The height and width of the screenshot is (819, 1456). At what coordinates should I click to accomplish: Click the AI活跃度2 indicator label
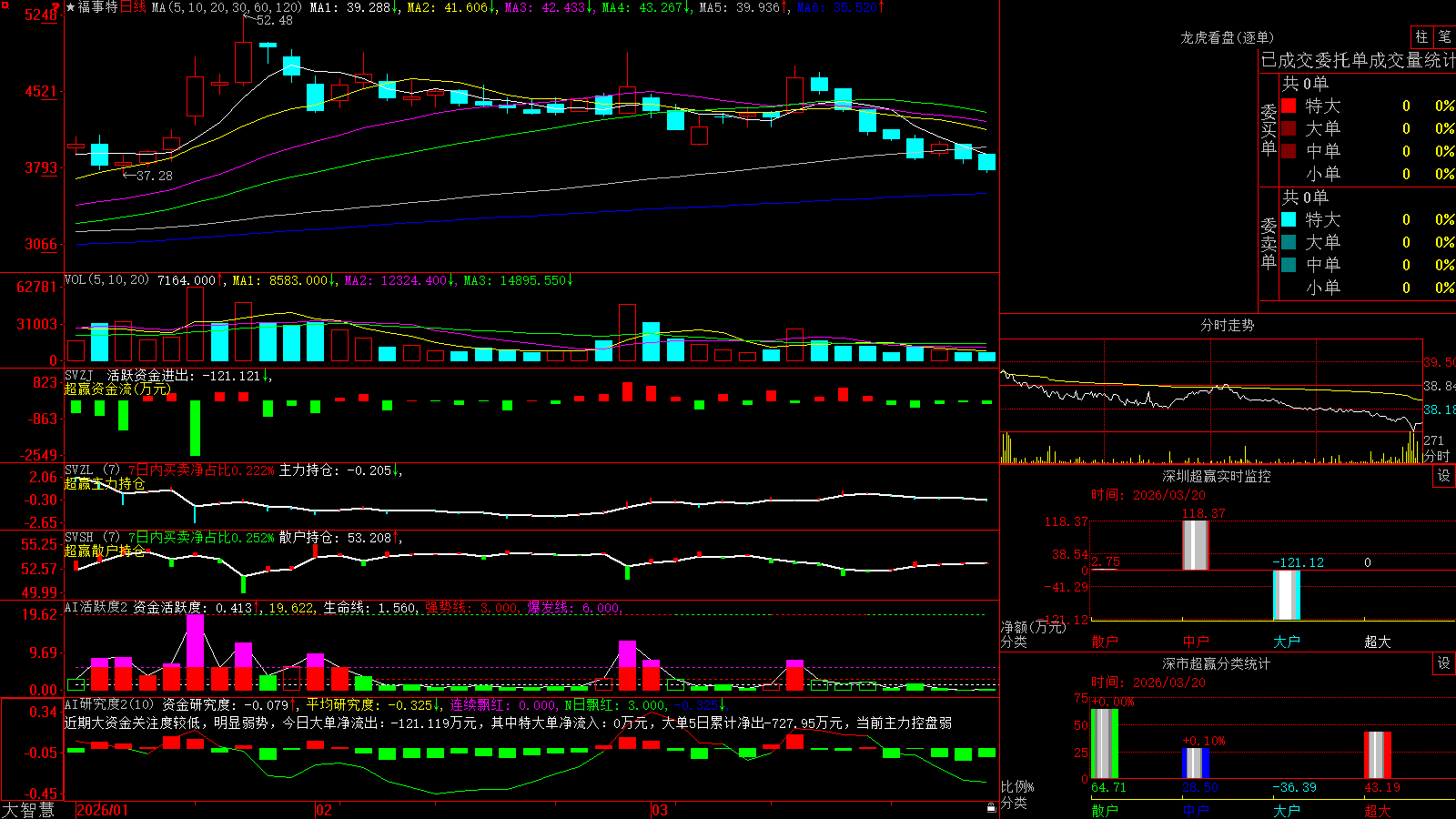[96, 608]
